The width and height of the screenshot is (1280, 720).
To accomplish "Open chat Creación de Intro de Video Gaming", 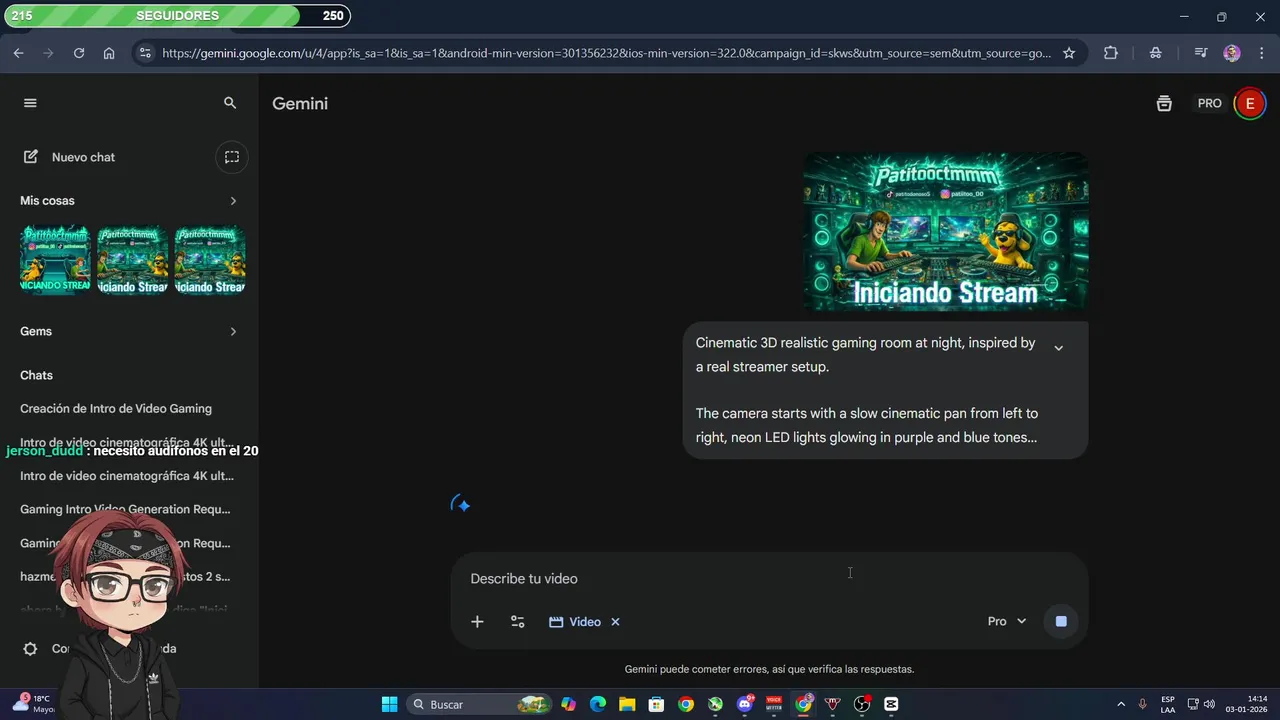I will coord(116,408).
